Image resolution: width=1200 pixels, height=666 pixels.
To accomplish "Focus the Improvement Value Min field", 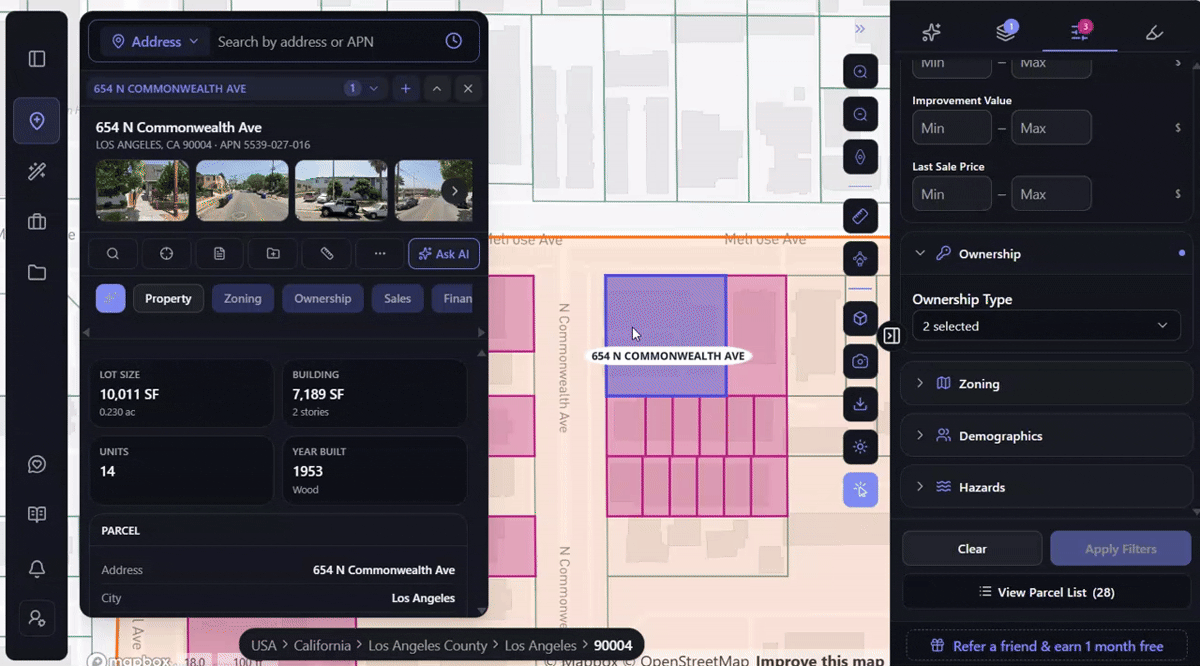I will point(952,128).
